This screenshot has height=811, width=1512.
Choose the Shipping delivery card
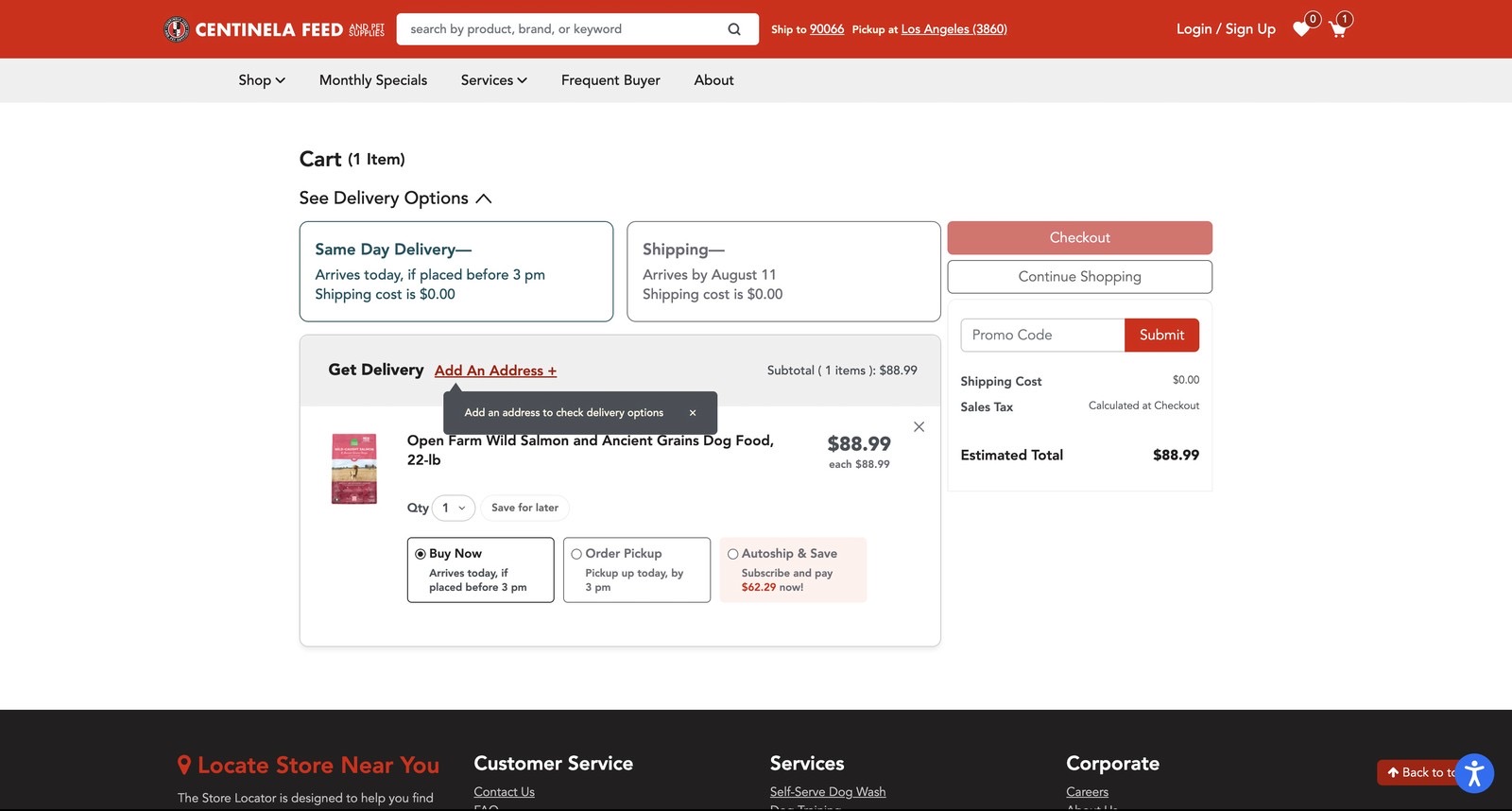click(x=783, y=271)
